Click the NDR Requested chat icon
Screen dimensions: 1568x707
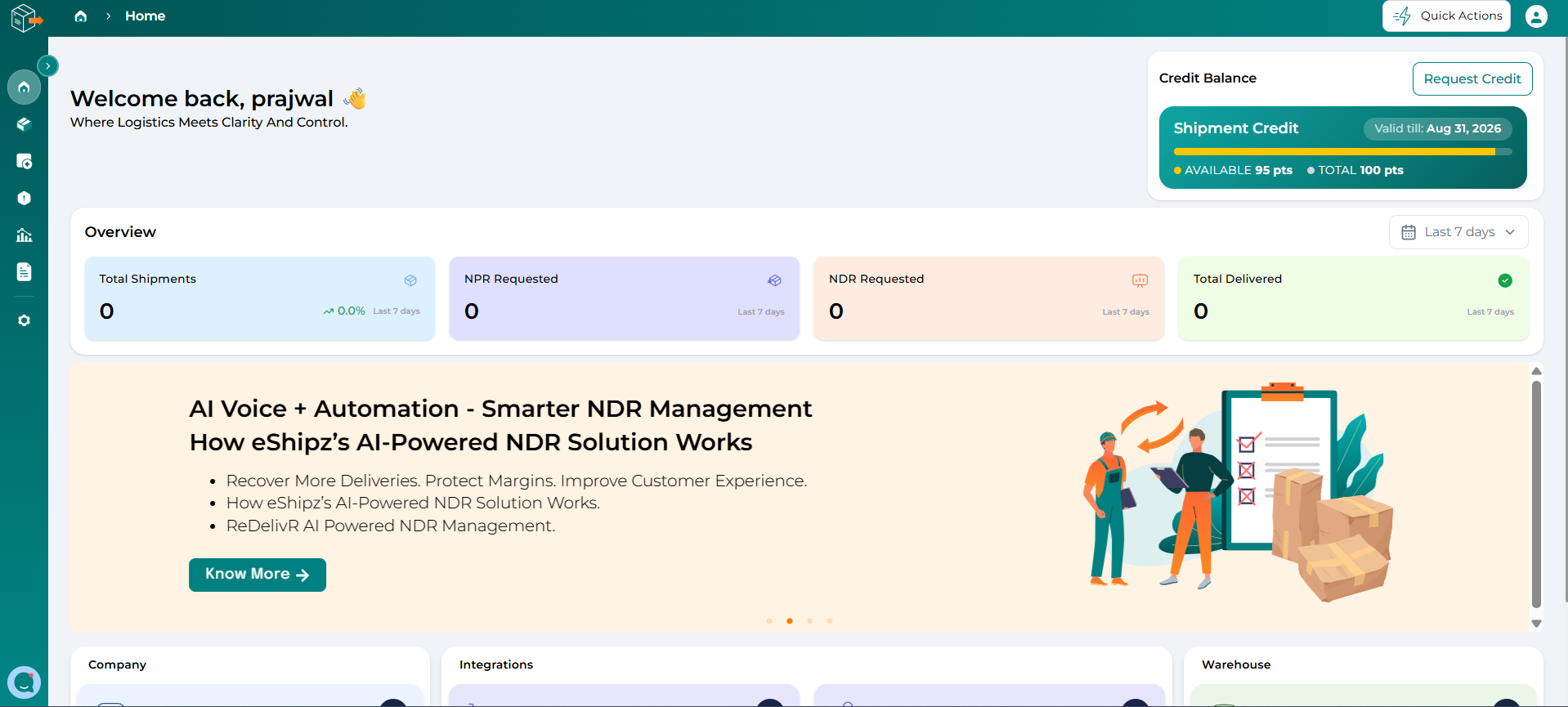[1140, 280]
